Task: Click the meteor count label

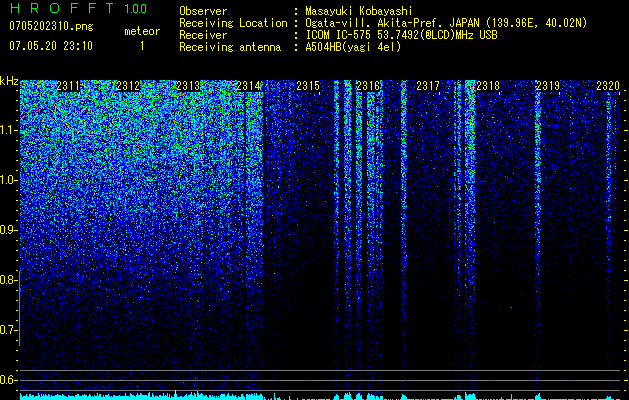Action: pos(142,31)
